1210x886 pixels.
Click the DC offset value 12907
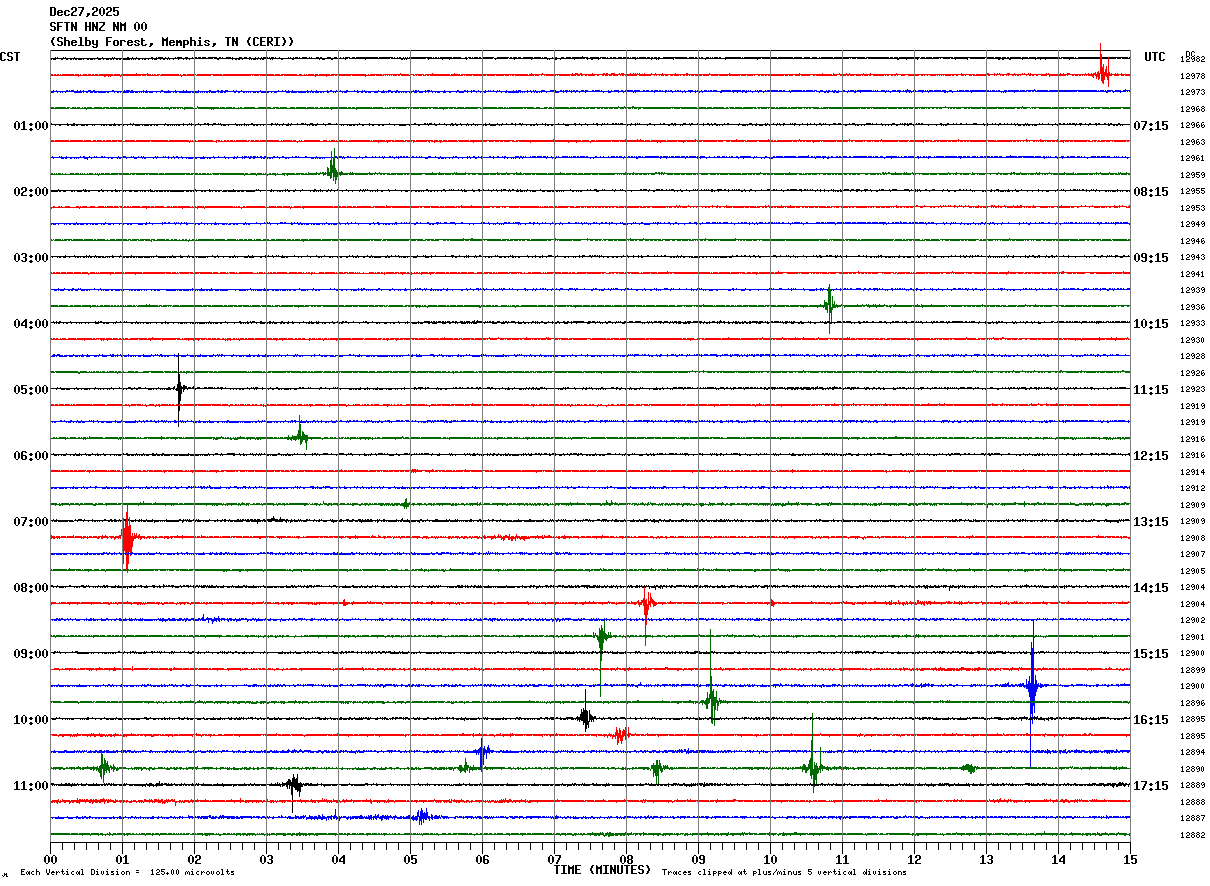tap(1192, 554)
